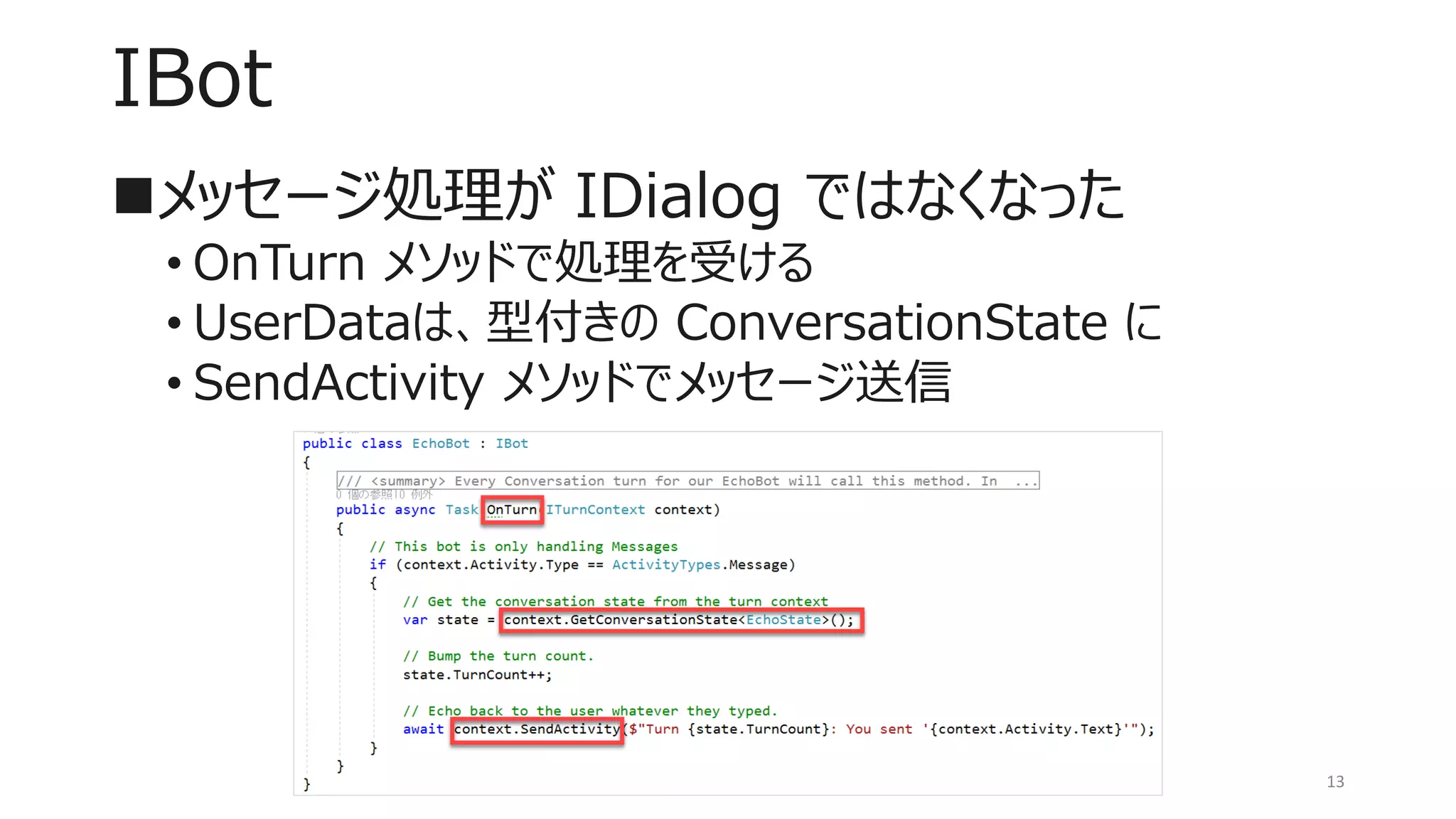Click string '{context.Activity.Text}' in SendActivity

pyautogui.click(x=1025, y=729)
